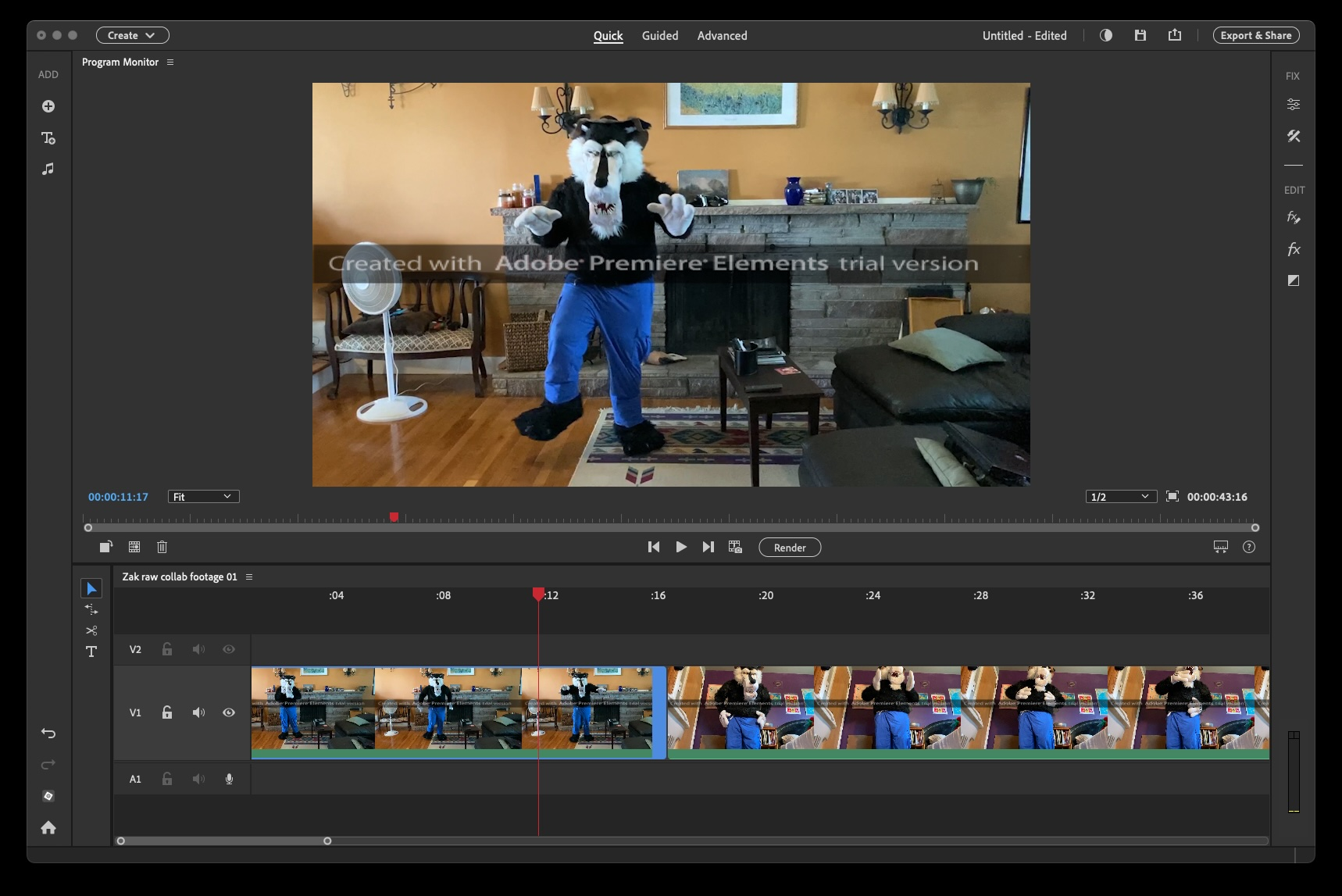
Task: Toggle the light/dark mode icon
Action: [1106, 35]
